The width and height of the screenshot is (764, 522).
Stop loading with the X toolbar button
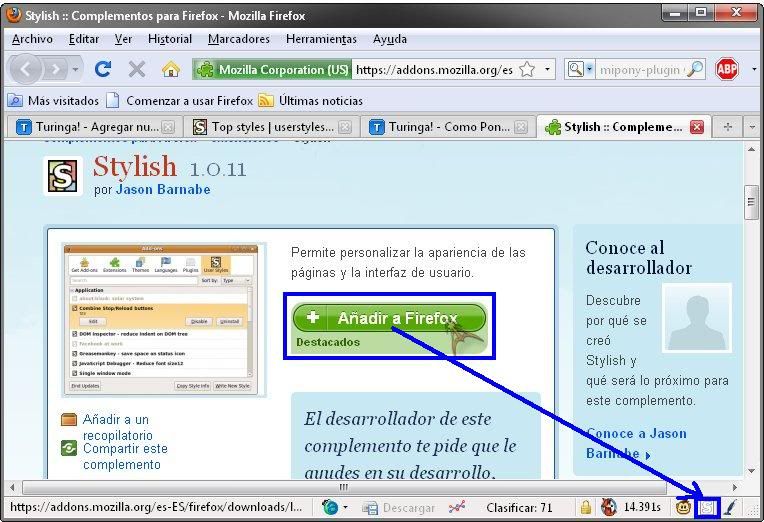137,69
